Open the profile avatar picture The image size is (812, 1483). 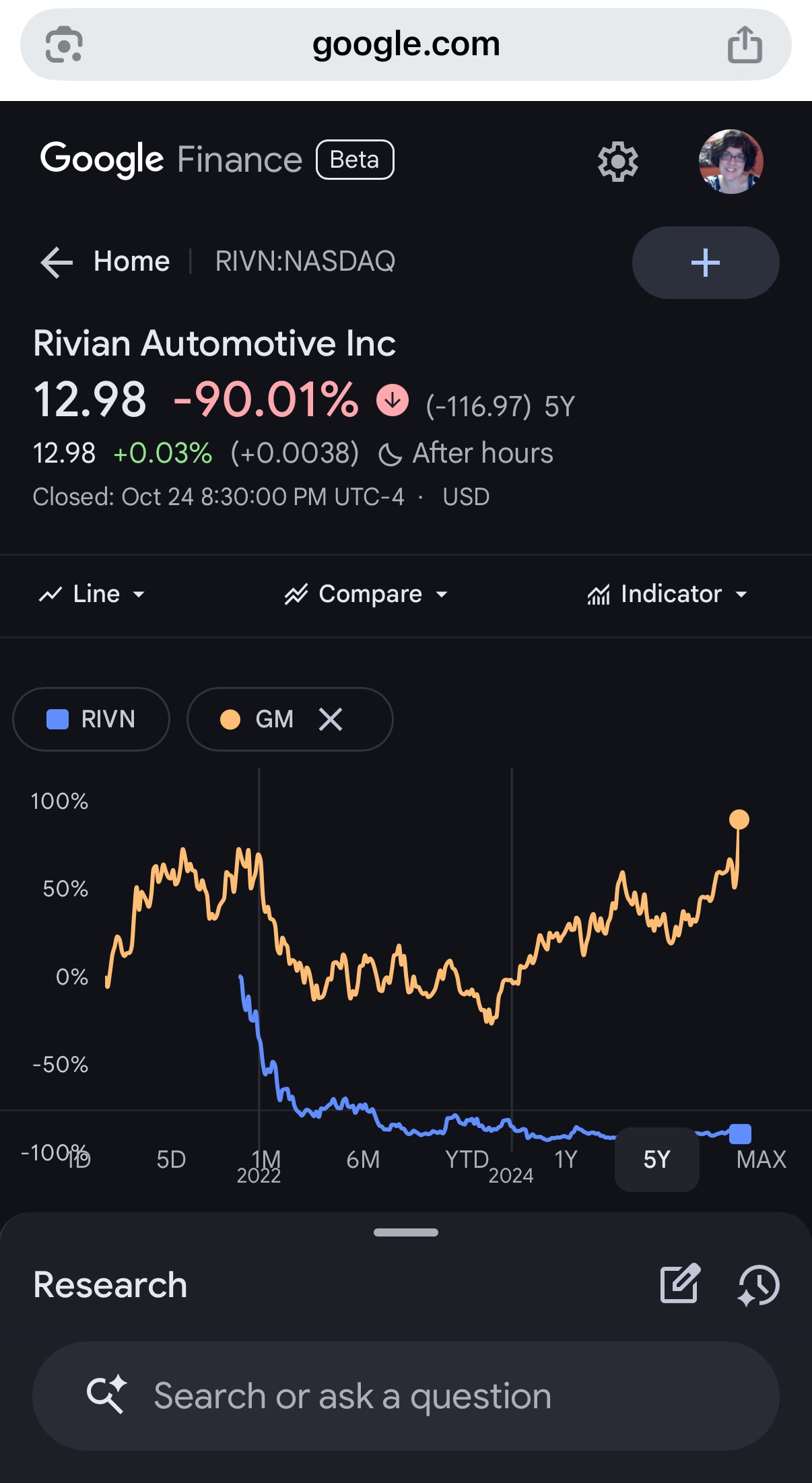pyautogui.click(x=731, y=162)
